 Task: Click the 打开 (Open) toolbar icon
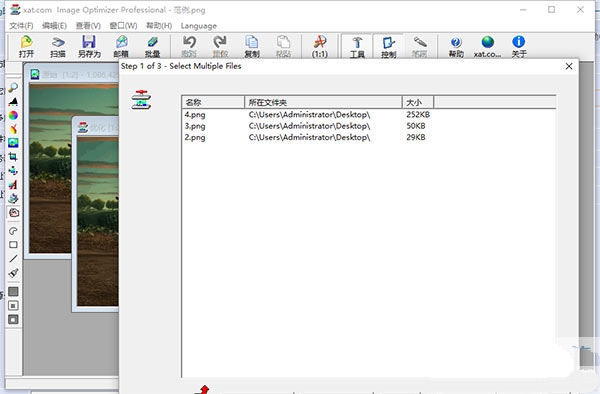pos(26,46)
